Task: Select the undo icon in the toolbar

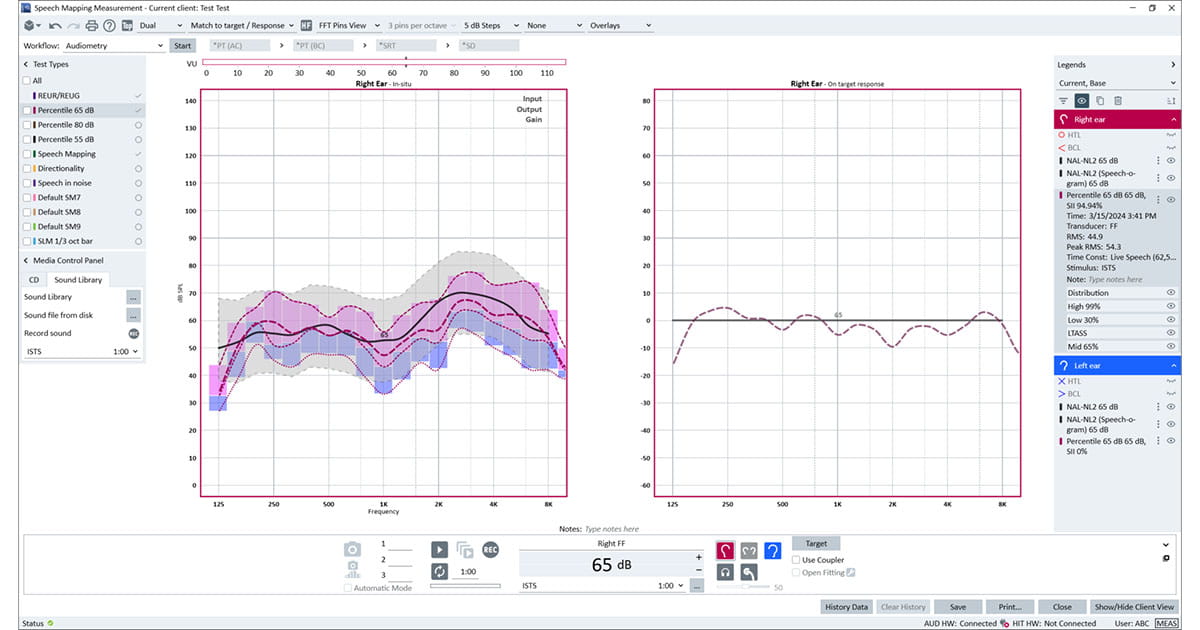Action: coord(56,25)
